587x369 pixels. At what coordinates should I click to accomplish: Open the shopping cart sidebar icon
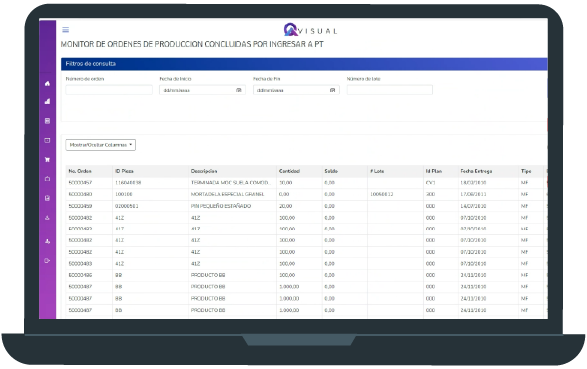(48, 160)
